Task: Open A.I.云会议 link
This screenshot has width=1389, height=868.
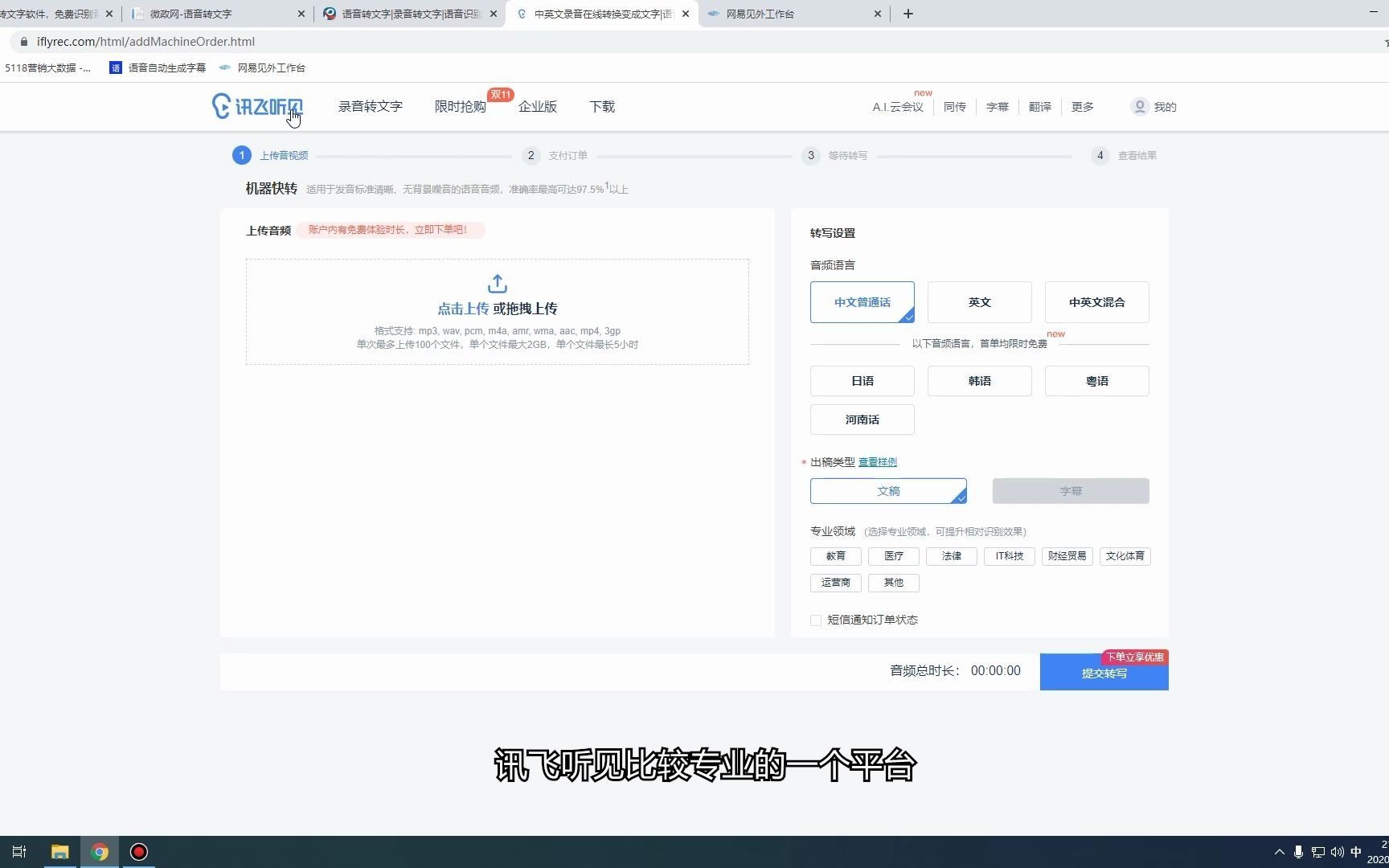Action: click(898, 107)
